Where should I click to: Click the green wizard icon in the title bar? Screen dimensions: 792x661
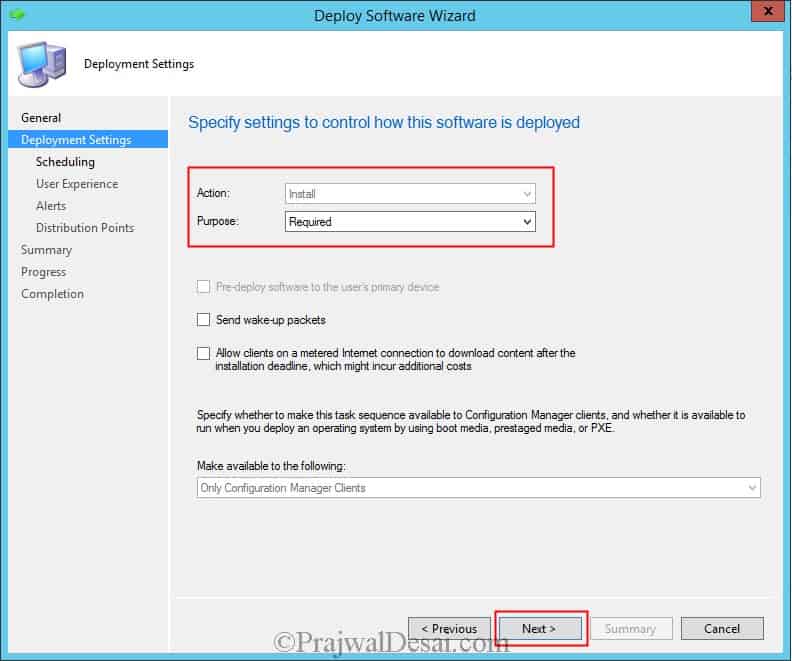17,14
